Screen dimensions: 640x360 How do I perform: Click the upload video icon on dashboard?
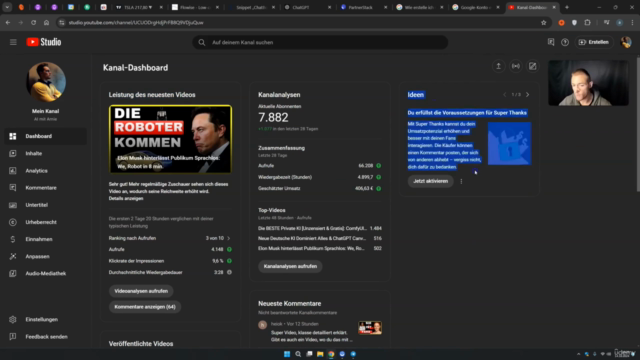(498, 66)
